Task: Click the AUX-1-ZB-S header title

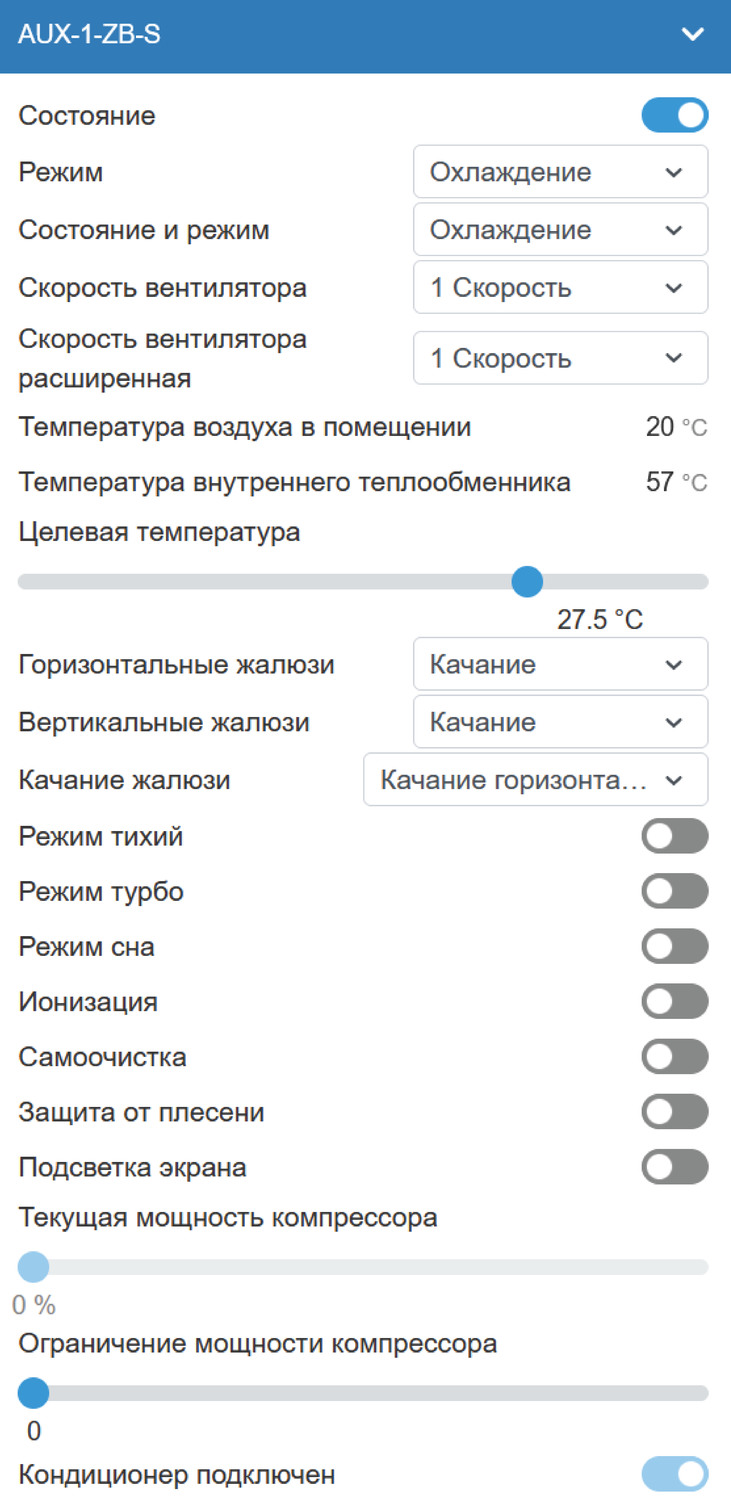Action: (90, 35)
